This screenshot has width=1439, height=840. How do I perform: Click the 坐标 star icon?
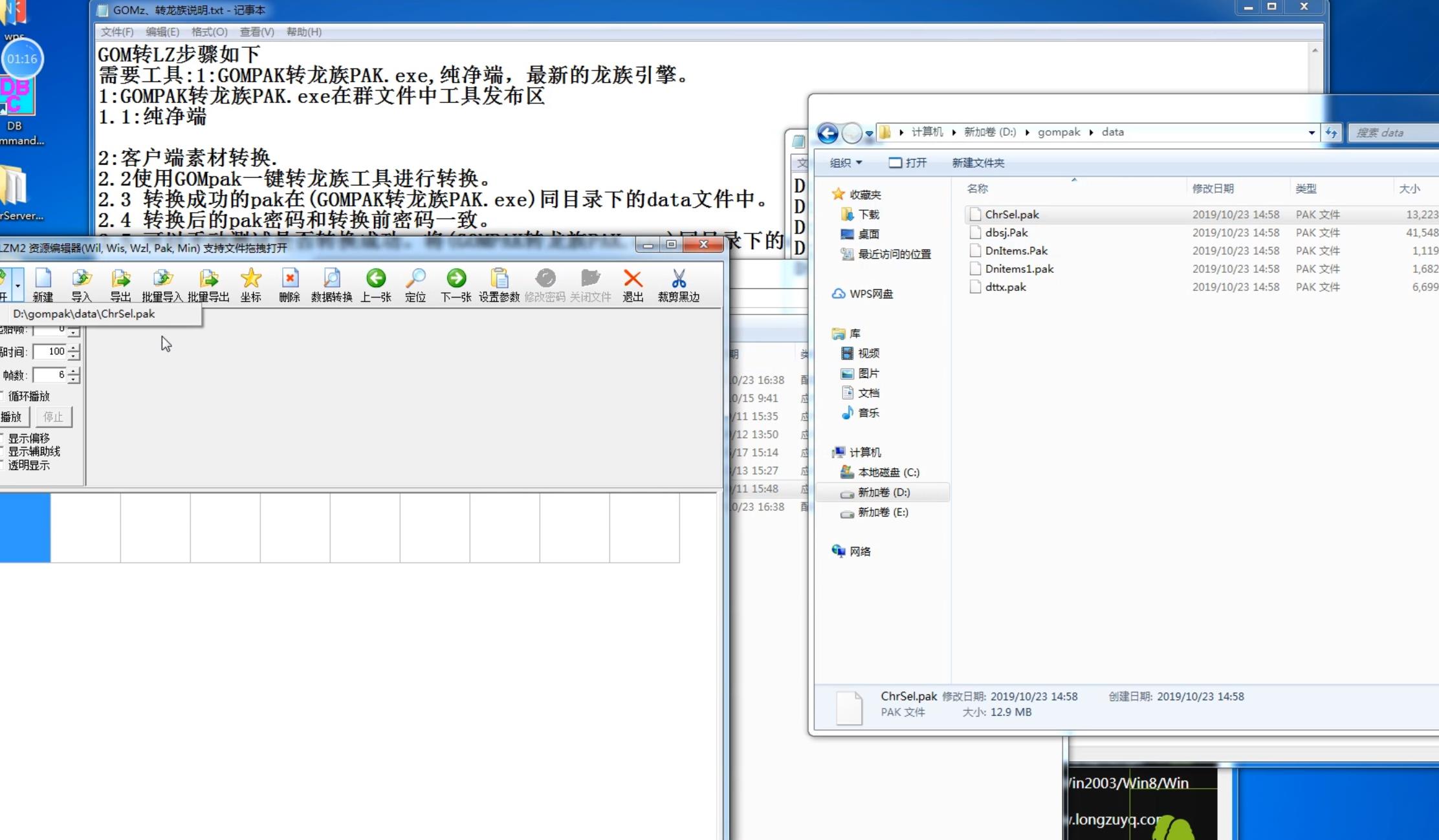pos(250,285)
